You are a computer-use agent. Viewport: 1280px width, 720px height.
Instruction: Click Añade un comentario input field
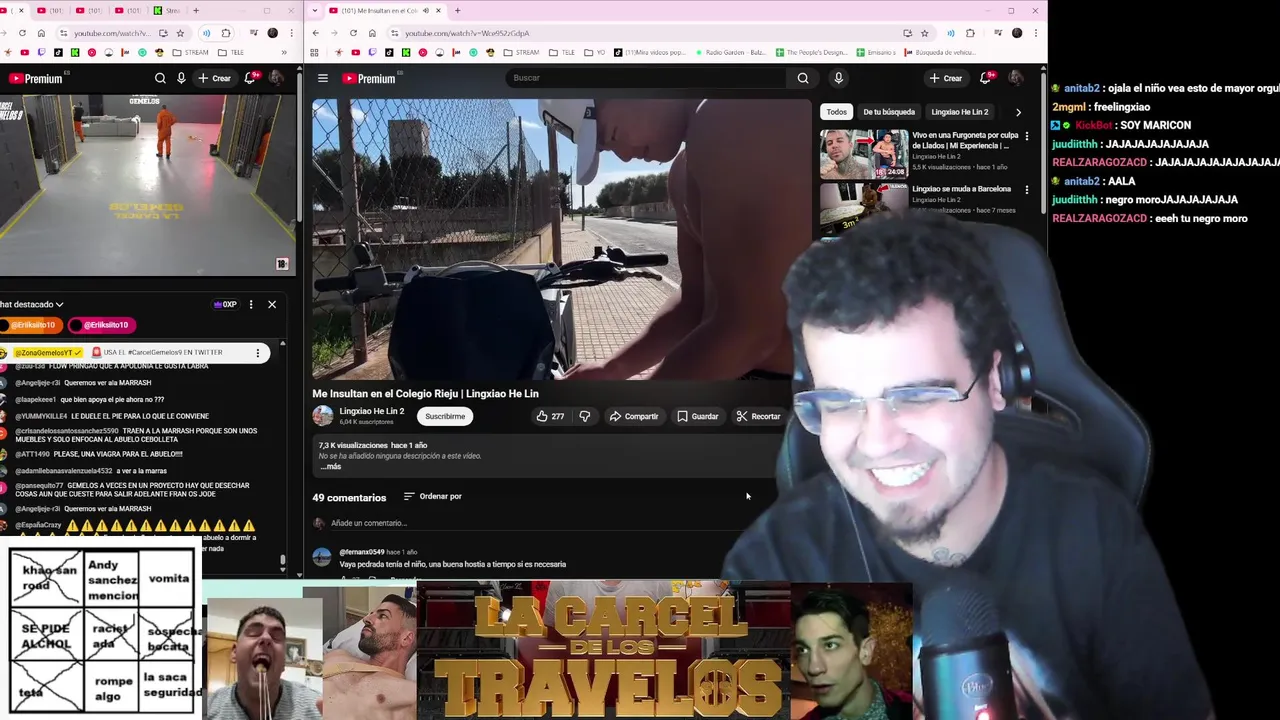click(x=369, y=523)
